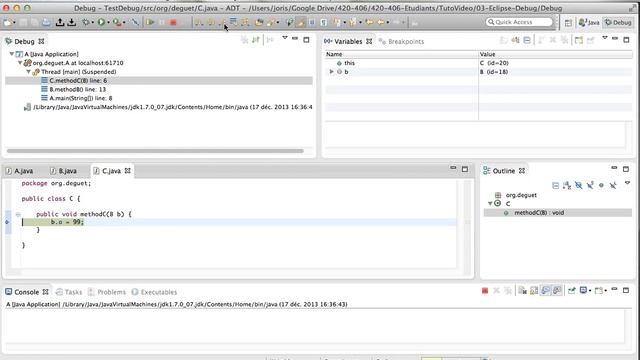The height and width of the screenshot is (360, 640).
Task: Click the Quick Access search field
Action: click(x=519, y=22)
